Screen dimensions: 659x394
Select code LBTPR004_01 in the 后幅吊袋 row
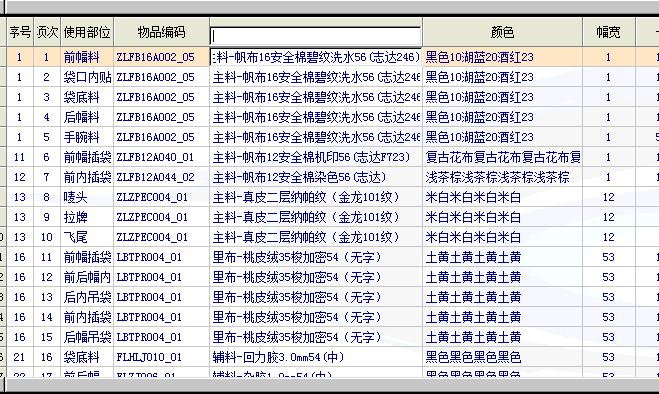(161, 337)
